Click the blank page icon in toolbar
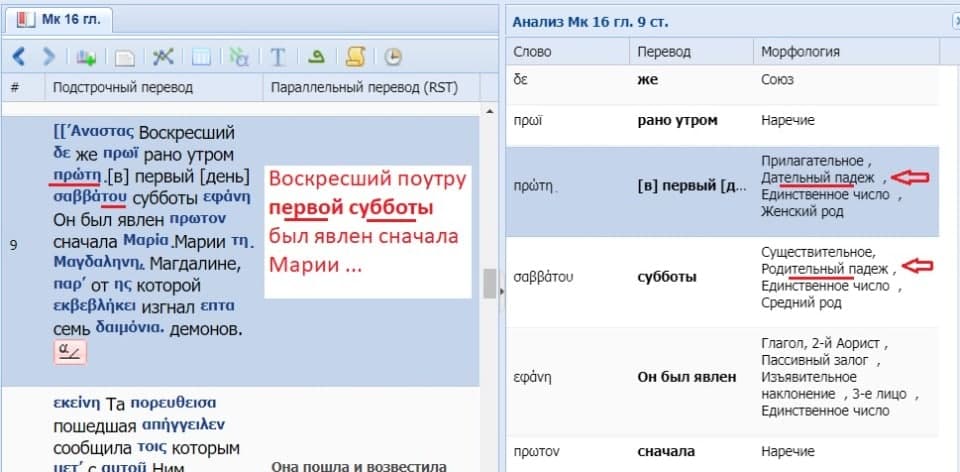This screenshot has height=472, width=960. point(125,57)
